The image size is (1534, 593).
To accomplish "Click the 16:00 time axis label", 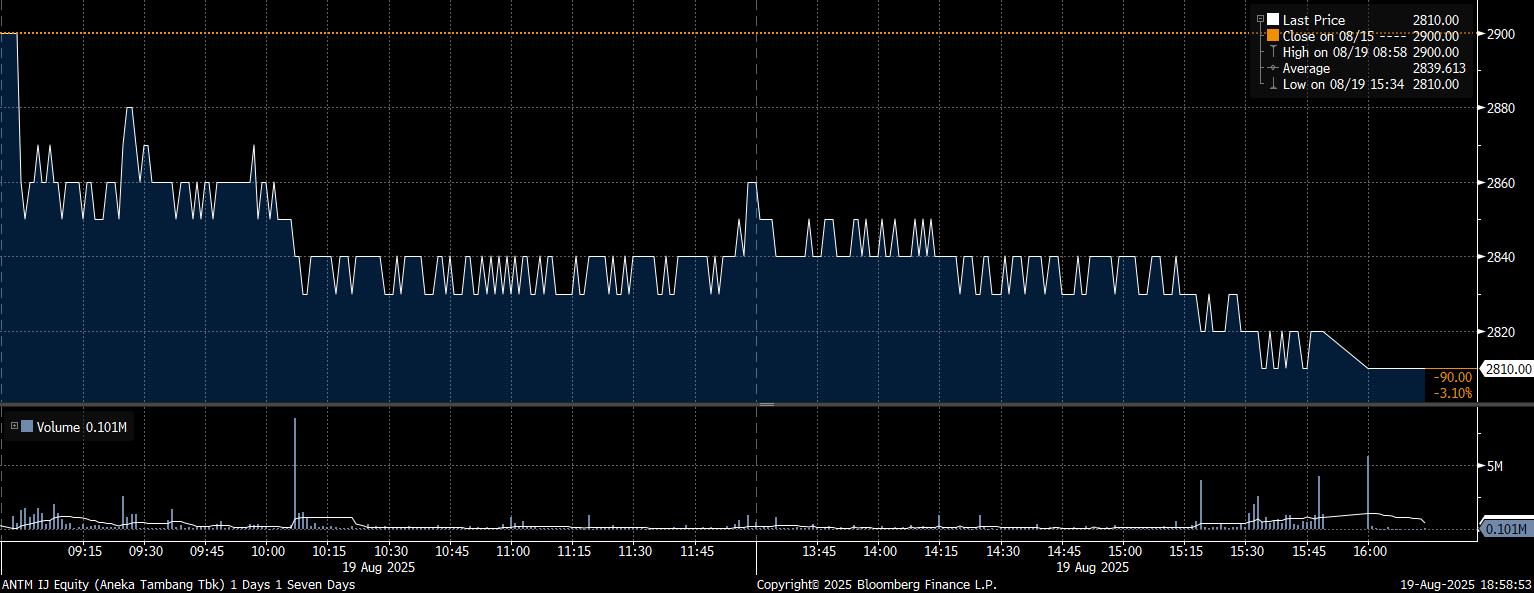I will [x=1368, y=551].
